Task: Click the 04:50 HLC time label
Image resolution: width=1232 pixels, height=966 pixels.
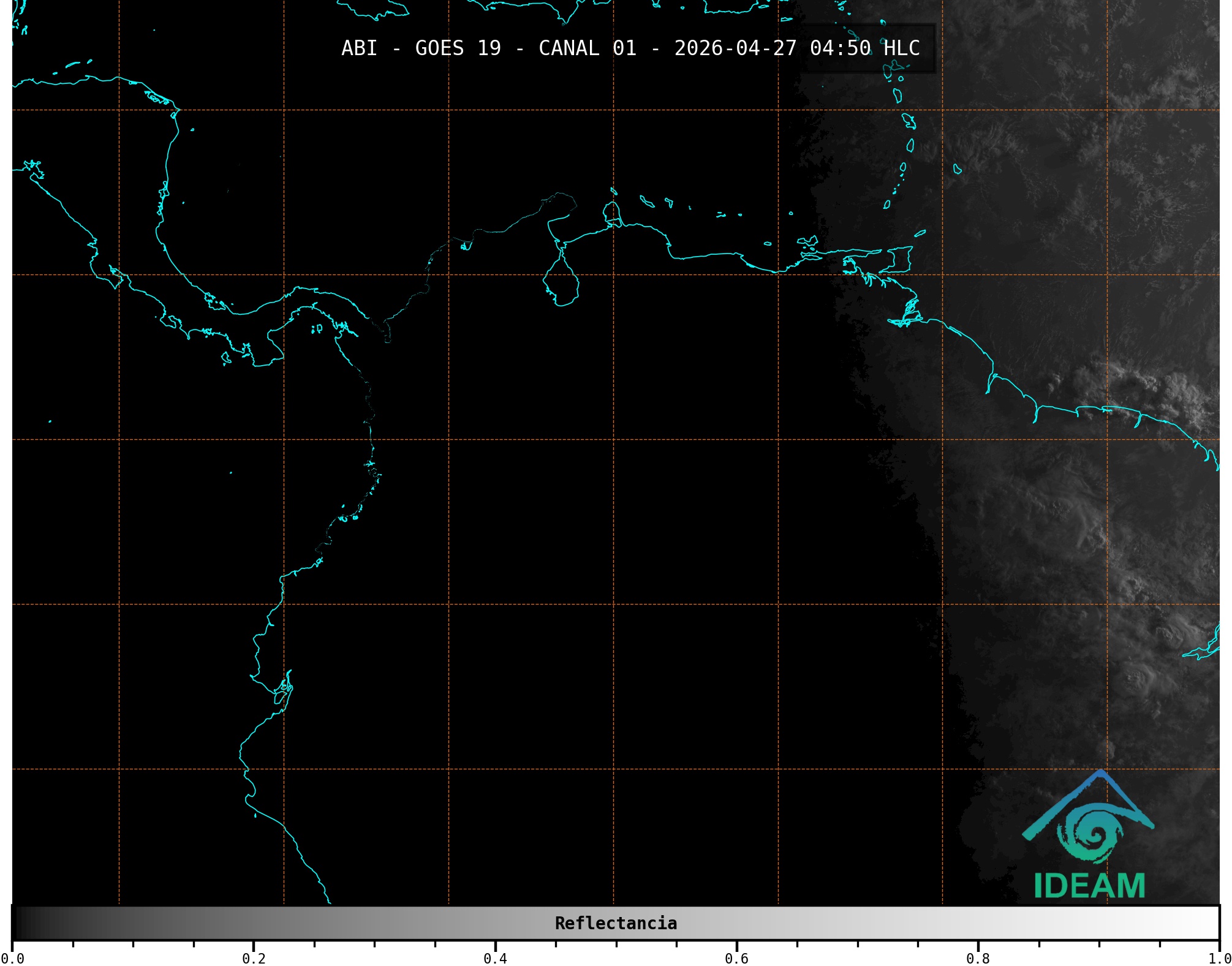Action: (x=864, y=48)
